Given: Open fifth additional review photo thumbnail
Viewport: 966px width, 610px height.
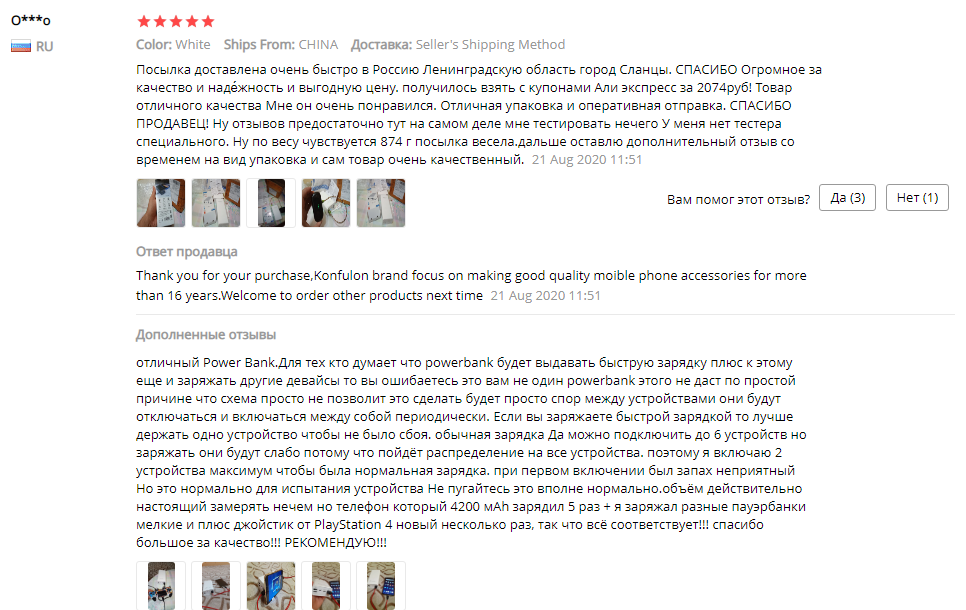Looking at the screenshot, I should 381,585.
